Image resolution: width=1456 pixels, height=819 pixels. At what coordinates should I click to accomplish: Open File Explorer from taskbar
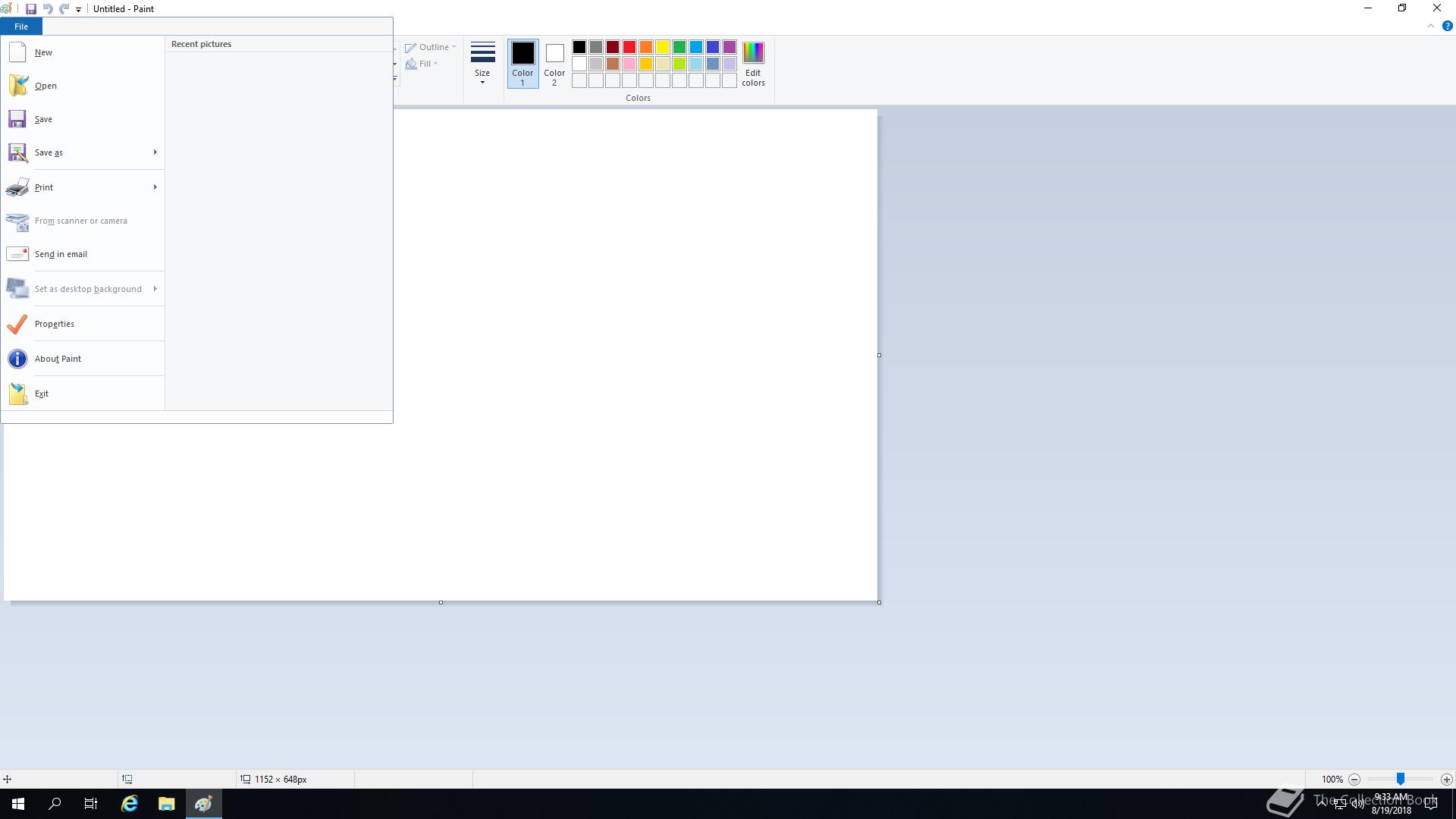(x=167, y=804)
